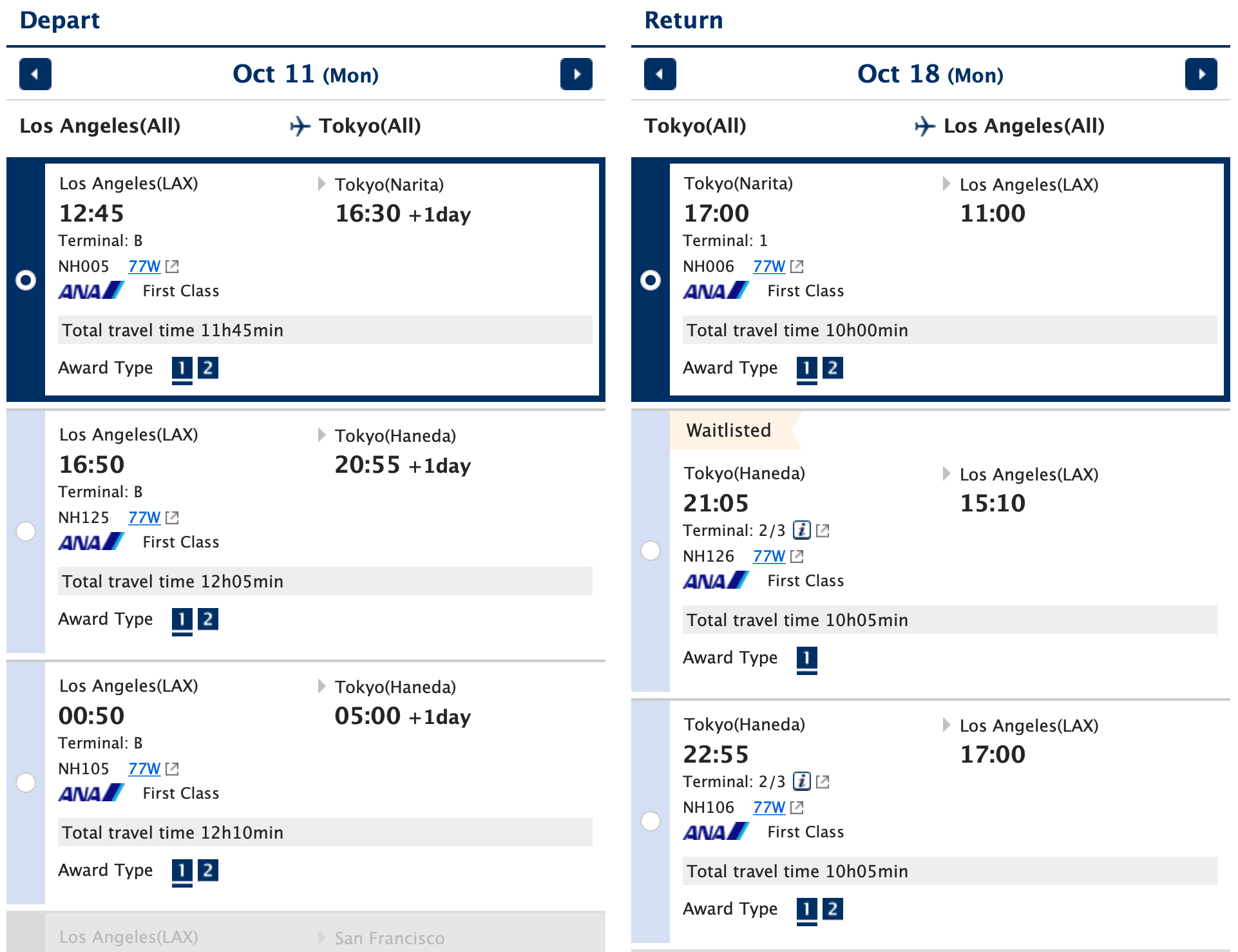Click the Depart section heading
The height and width of the screenshot is (952, 1238).
pyautogui.click(x=60, y=20)
